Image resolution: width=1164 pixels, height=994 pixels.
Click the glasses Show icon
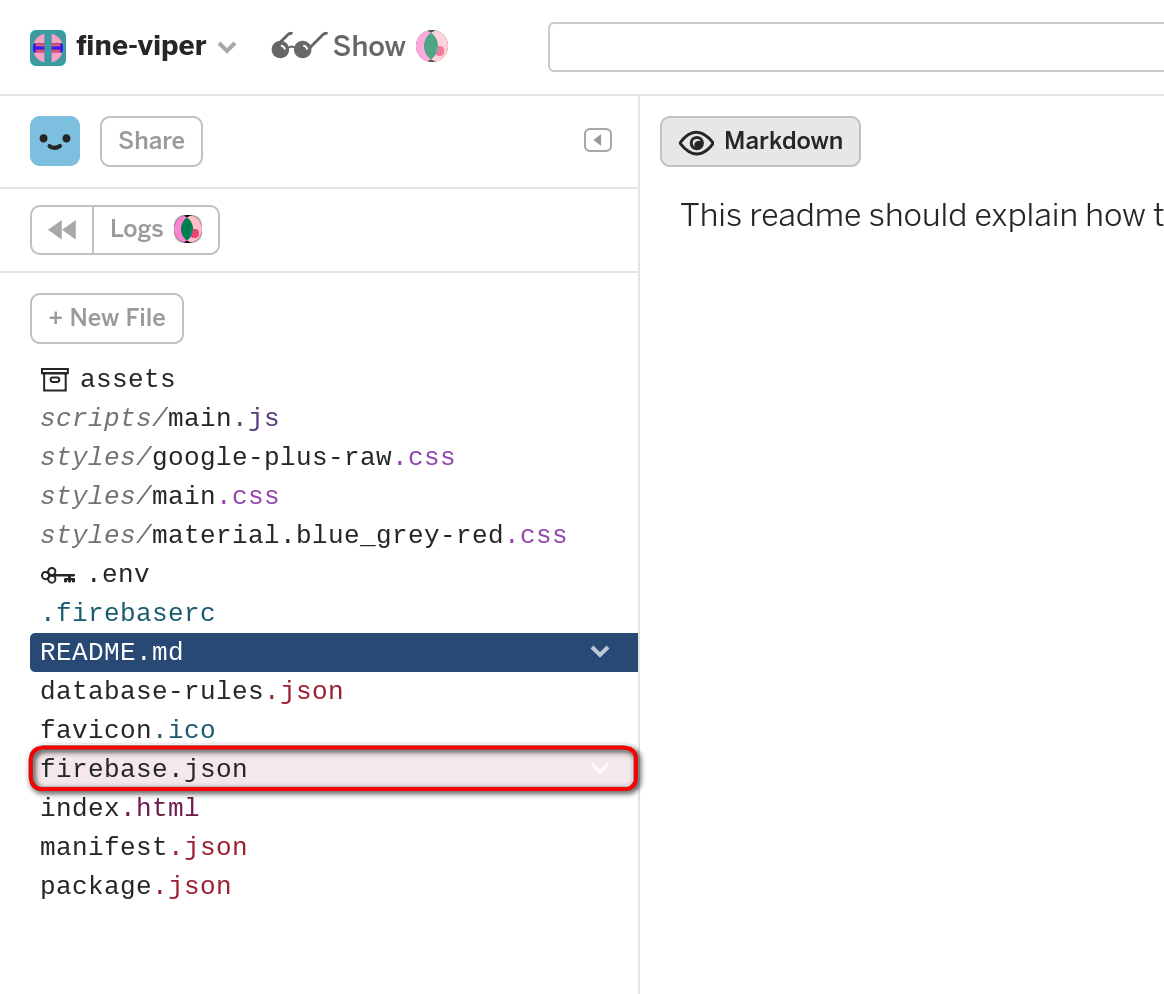pyautogui.click(x=295, y=45)
